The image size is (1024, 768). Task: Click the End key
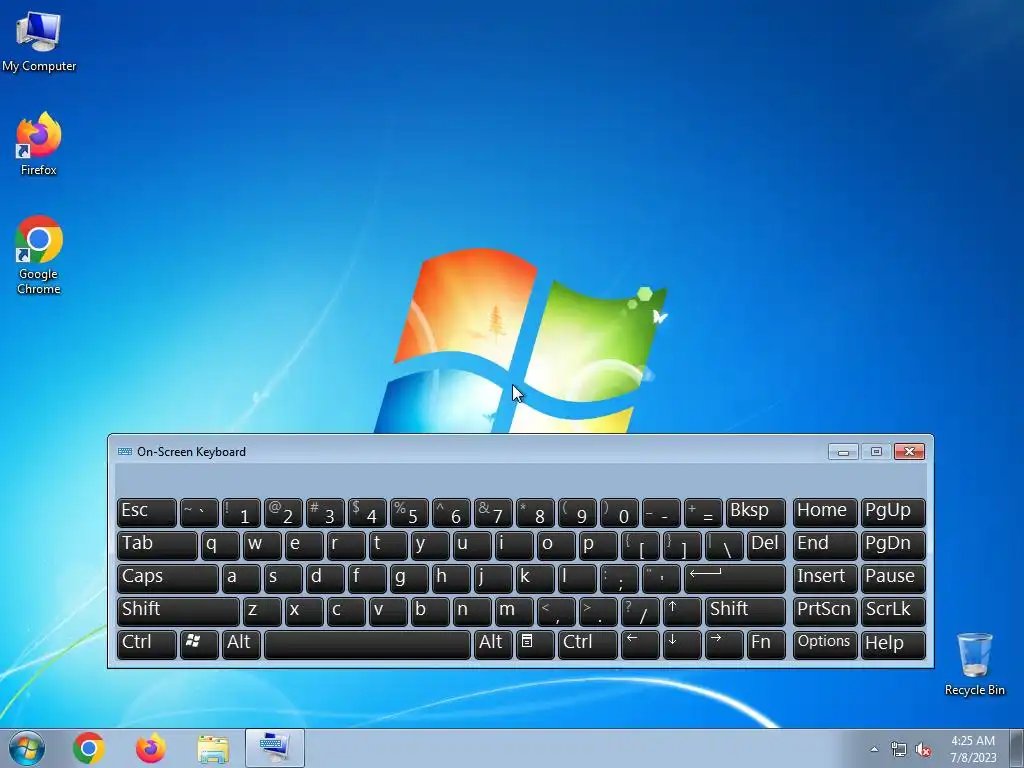point(825,546)
